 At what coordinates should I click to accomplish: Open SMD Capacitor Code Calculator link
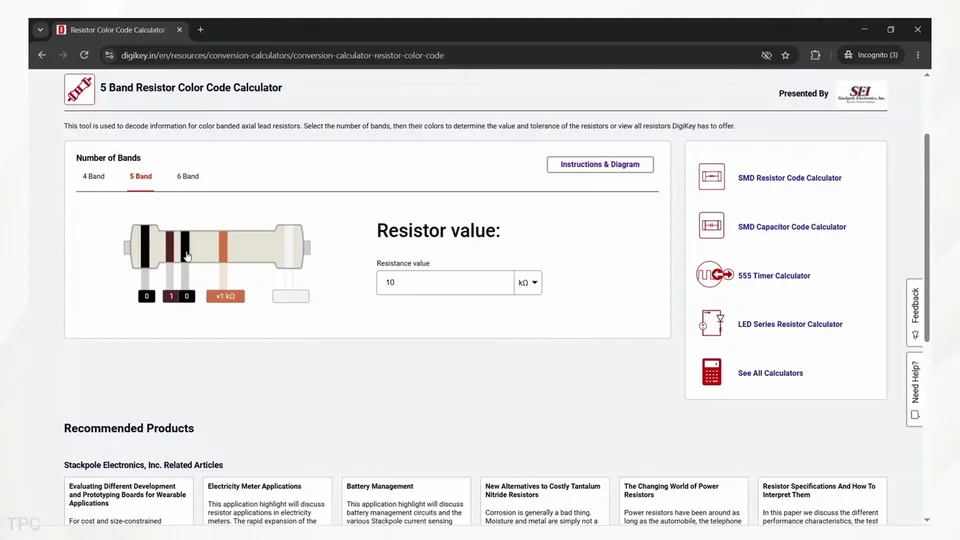(x=792, y=227)
